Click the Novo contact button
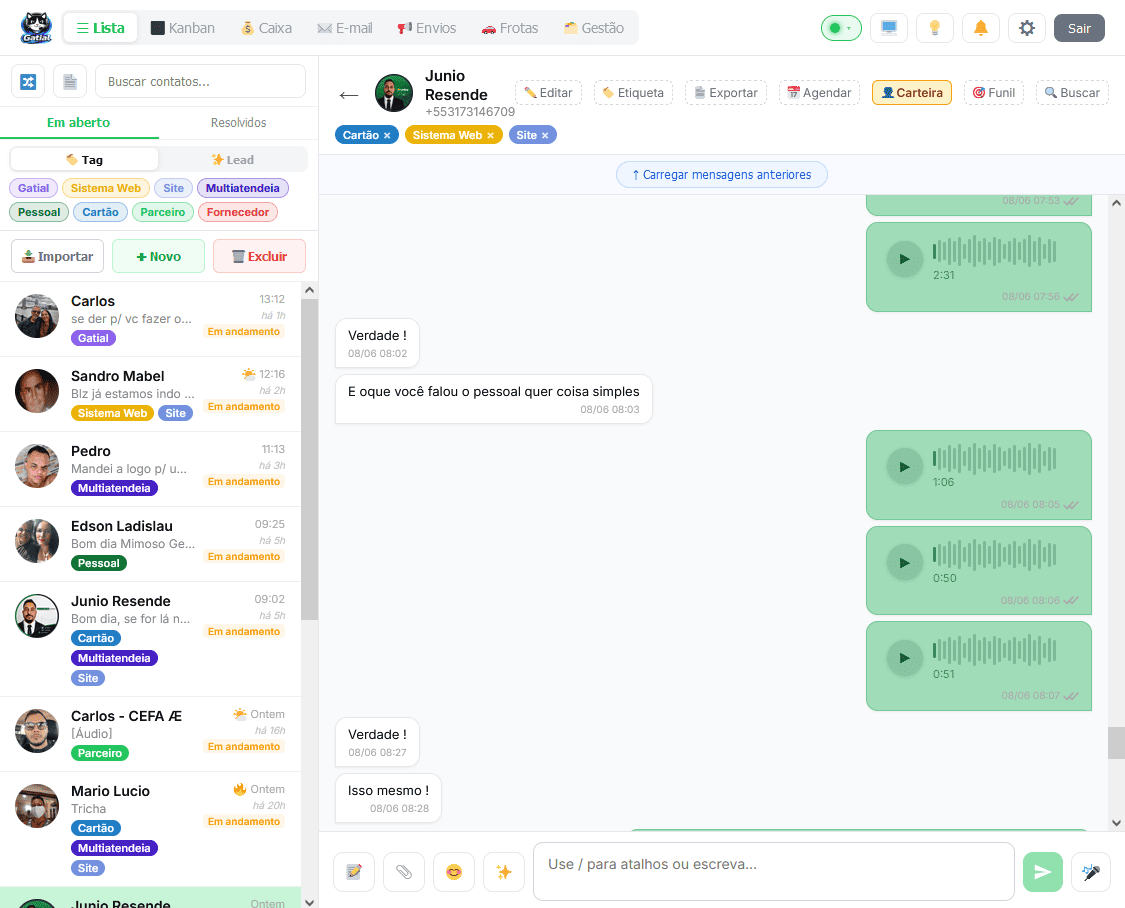The image size is (1125, 908). 159,256
